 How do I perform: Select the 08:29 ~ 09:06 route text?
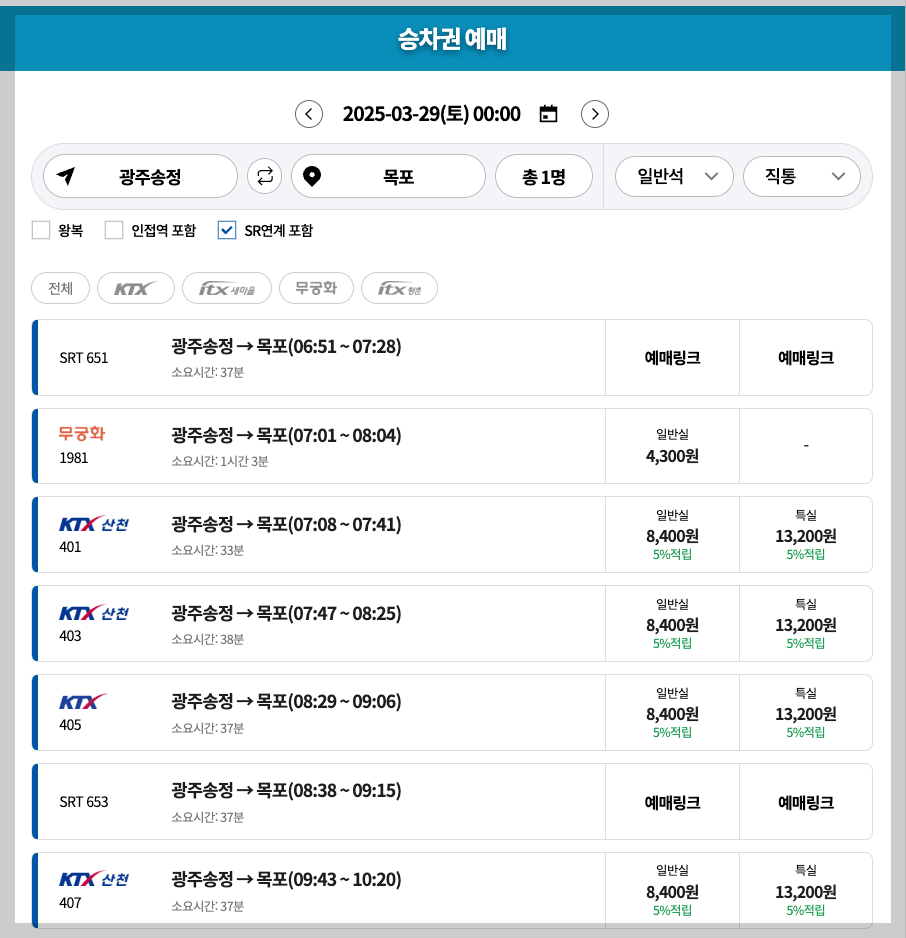coord(286,701)
